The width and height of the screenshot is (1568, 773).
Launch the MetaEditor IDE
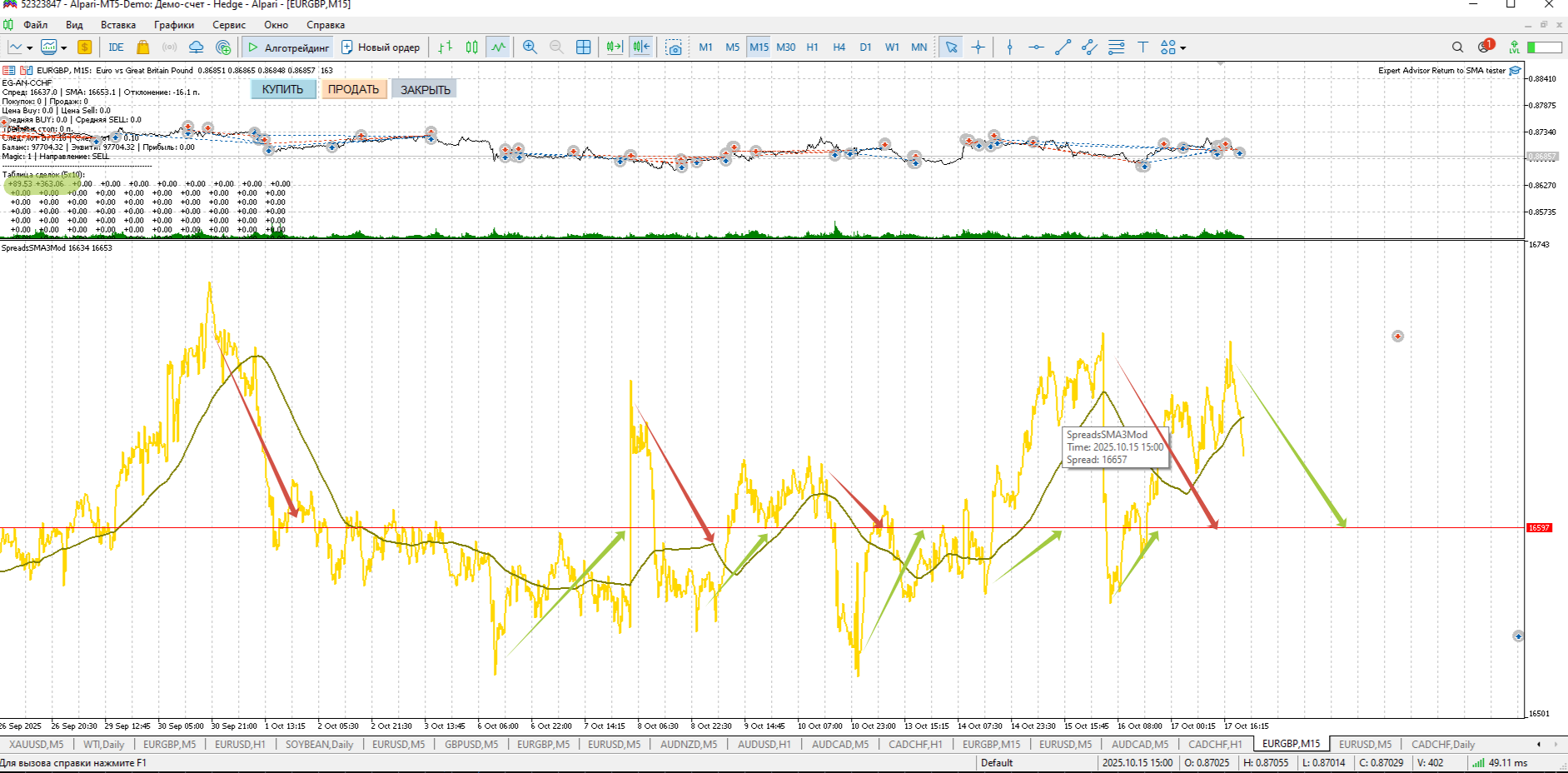pyautogui.click(x=116, y=47)
